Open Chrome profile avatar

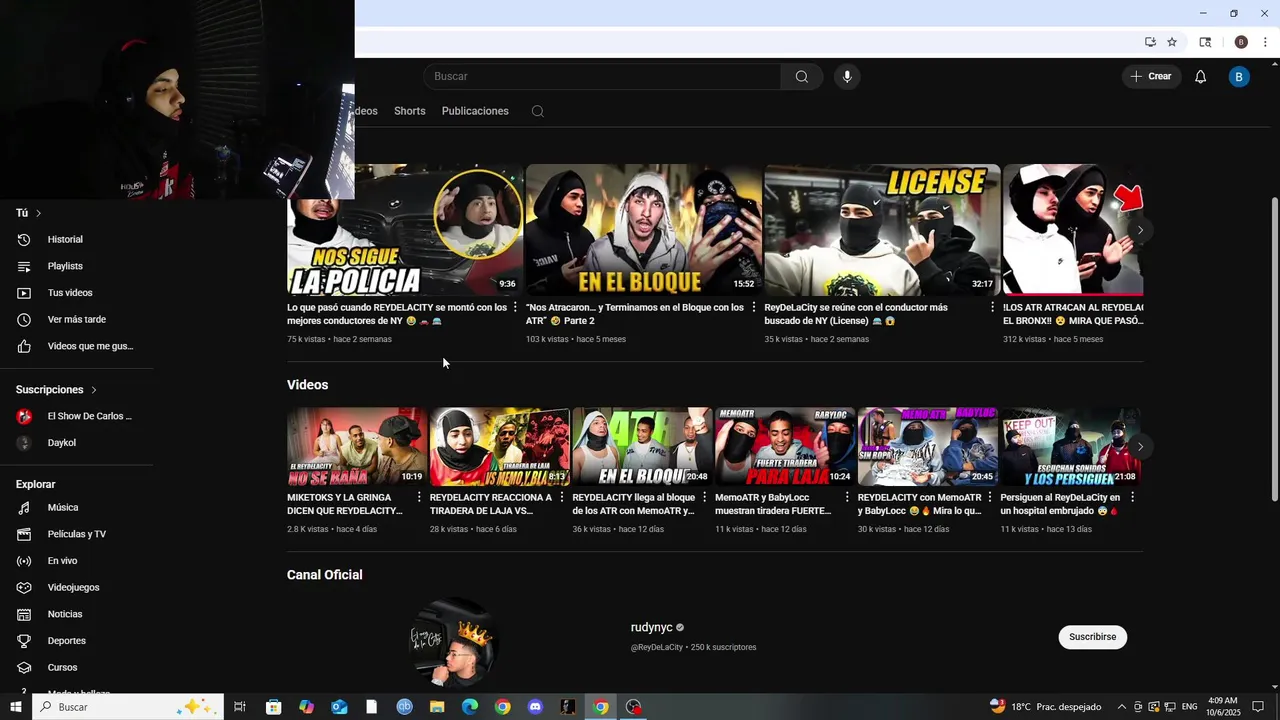tap(1241, 42)
